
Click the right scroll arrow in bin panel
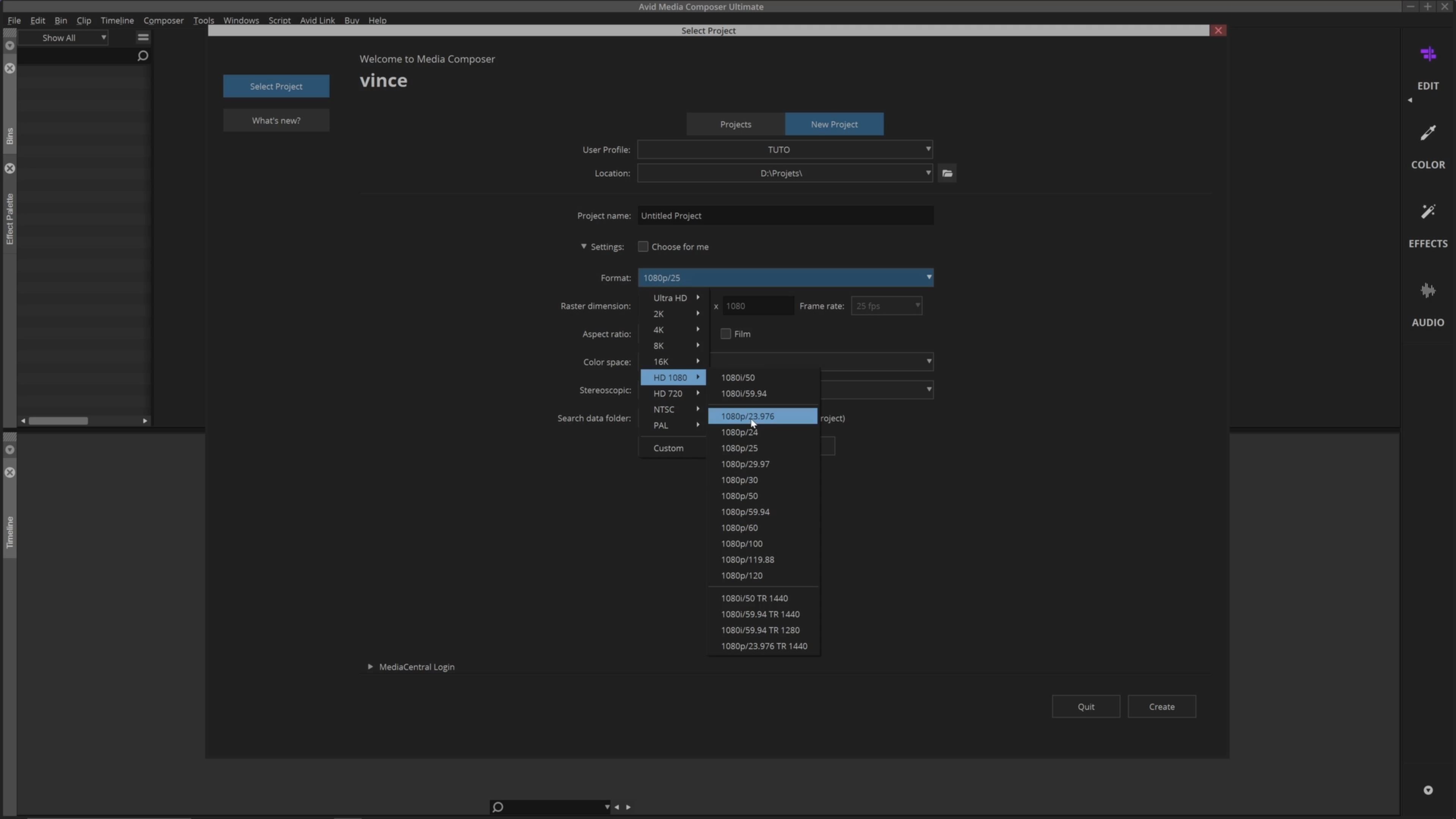pyautogui.click(x=145, y=420)
